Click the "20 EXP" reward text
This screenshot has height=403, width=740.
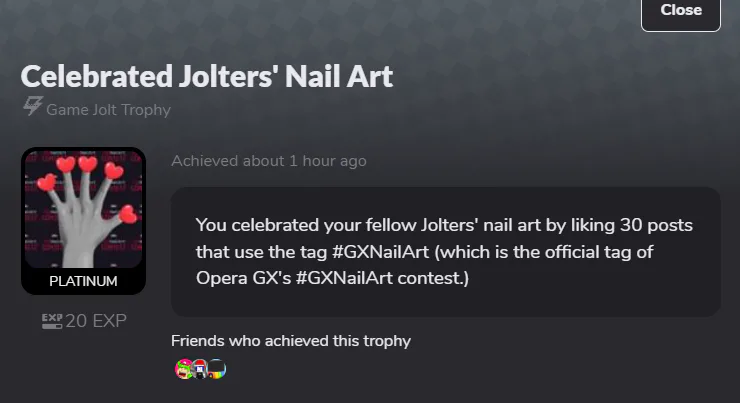(96, 321)
